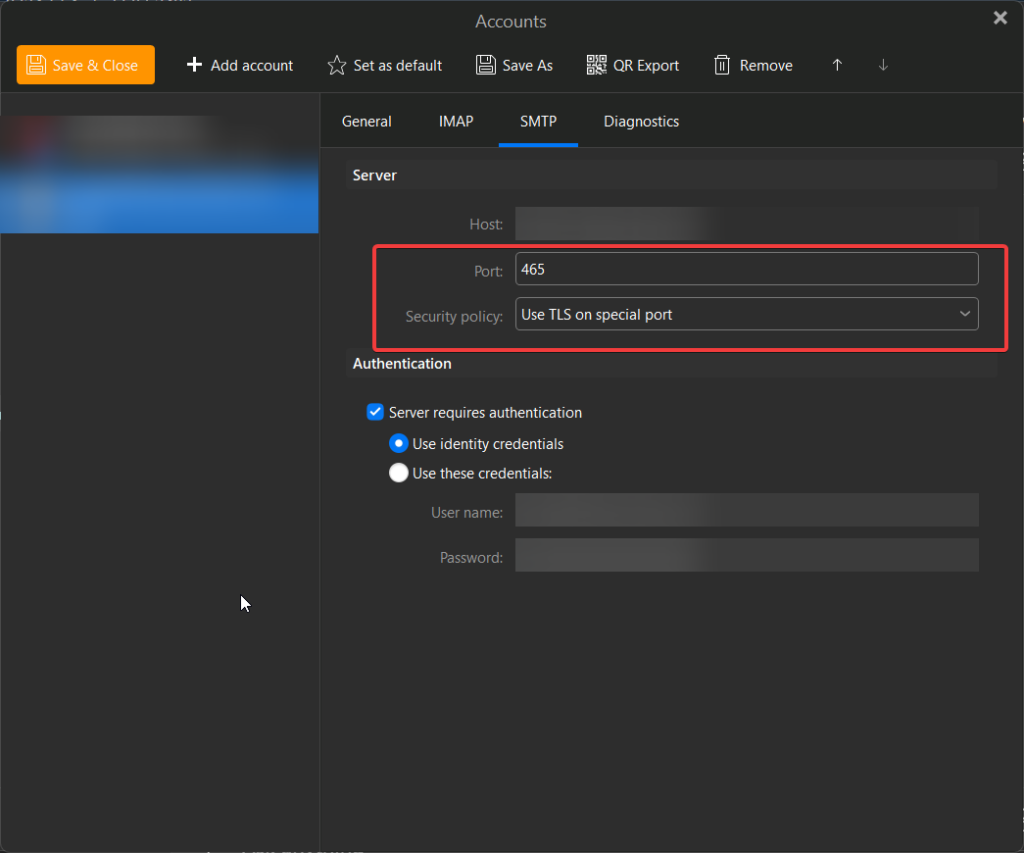Click the Host input field
The height and width of the screenshot is (853, 1024).
click(x=746, y=224)
